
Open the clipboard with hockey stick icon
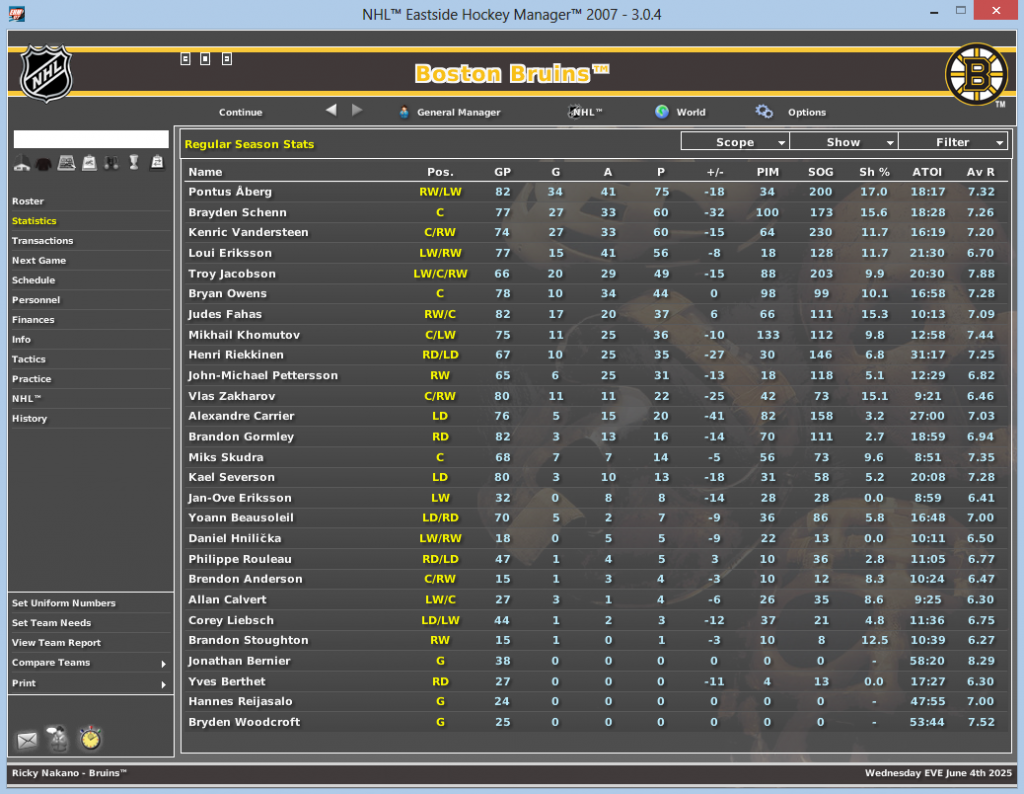click(x=89, y=163)
